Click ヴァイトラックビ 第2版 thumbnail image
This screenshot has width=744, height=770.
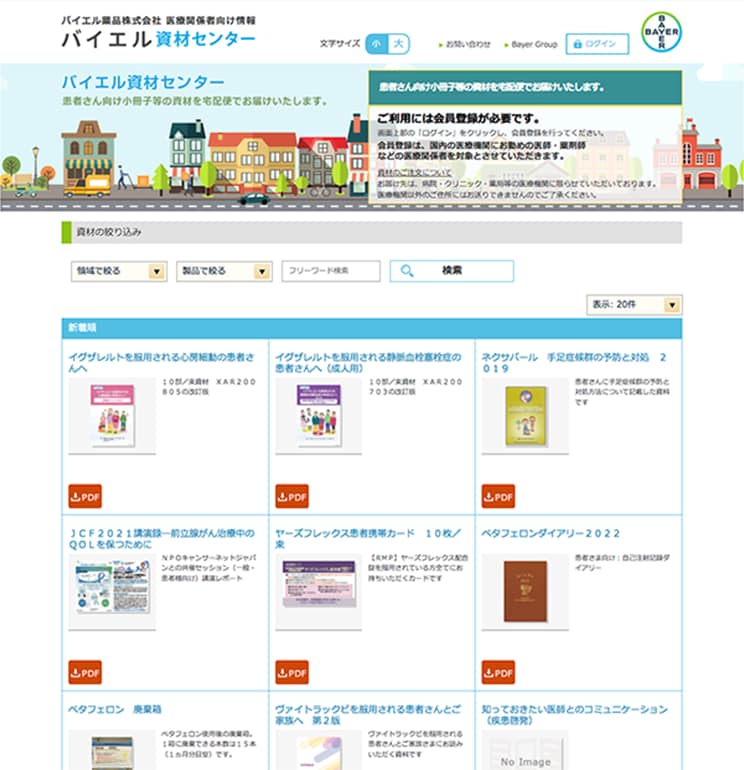[319, 750]
